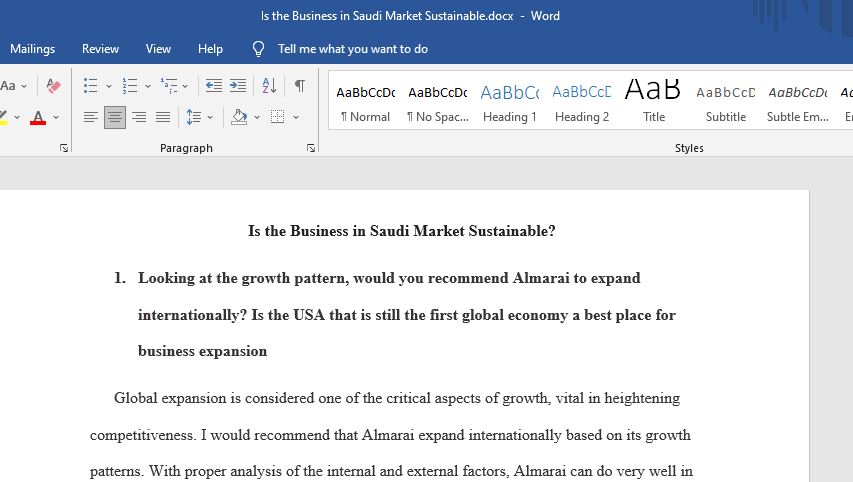Click the paragraph starting 'Global expansion is considered'
The width and height of the screenshot is (853, 482).
[x=392, y=435]
